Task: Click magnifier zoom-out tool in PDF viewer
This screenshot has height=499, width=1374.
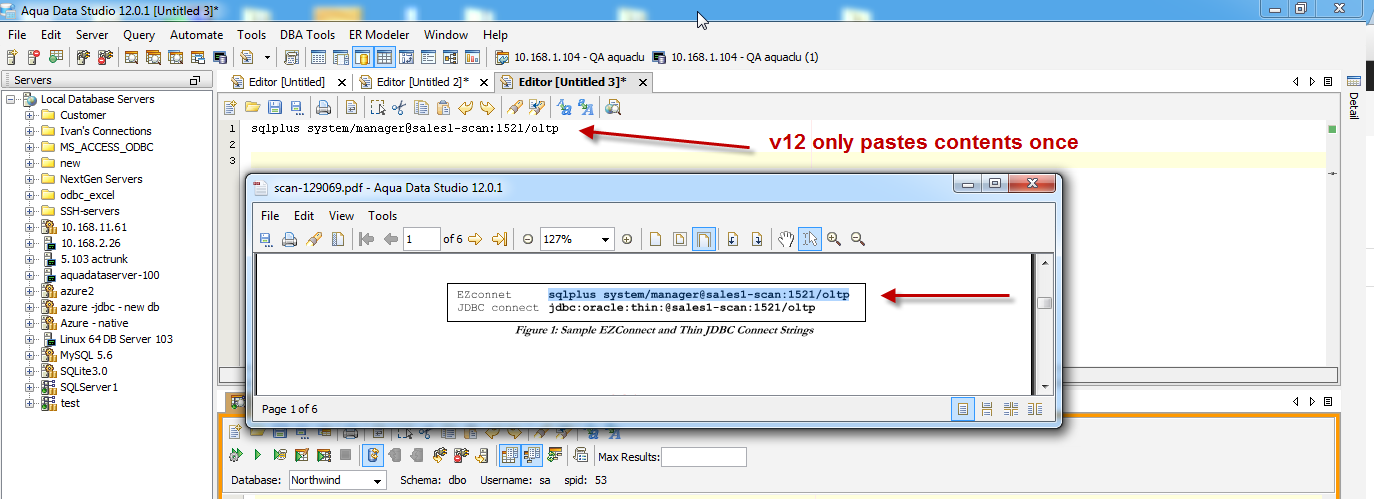Action: (857, 239)
